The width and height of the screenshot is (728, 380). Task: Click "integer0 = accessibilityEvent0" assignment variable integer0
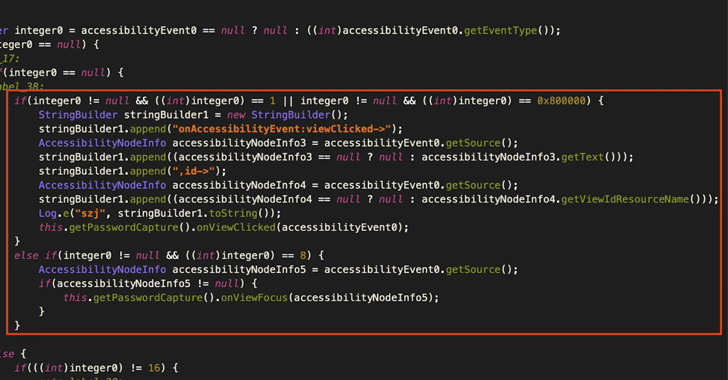point(39,31)
